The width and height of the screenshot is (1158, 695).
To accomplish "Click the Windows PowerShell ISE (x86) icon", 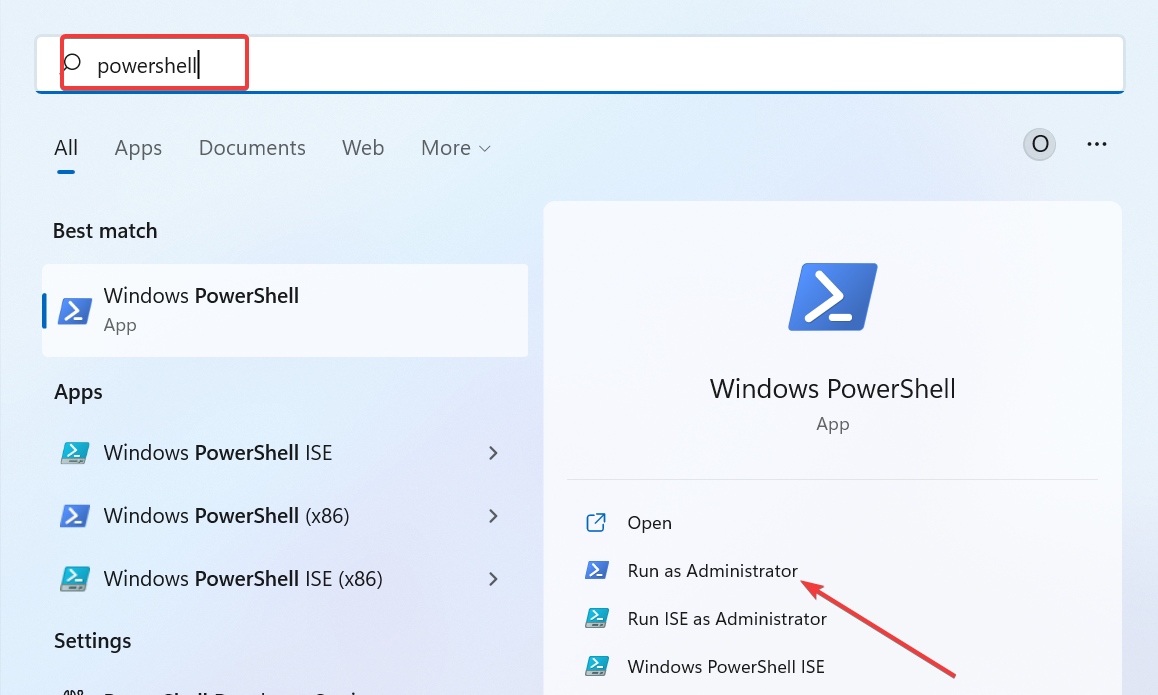I will 75,578.
